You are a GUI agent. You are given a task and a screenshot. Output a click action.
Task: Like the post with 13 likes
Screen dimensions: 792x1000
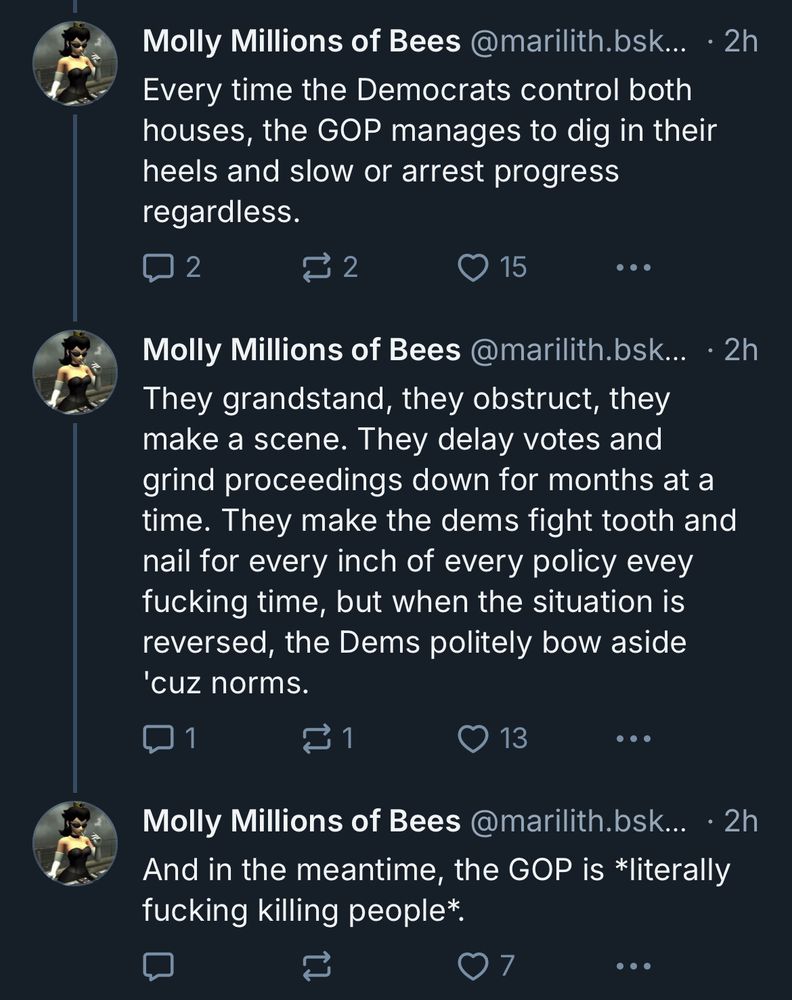click(x=472, y=738)
